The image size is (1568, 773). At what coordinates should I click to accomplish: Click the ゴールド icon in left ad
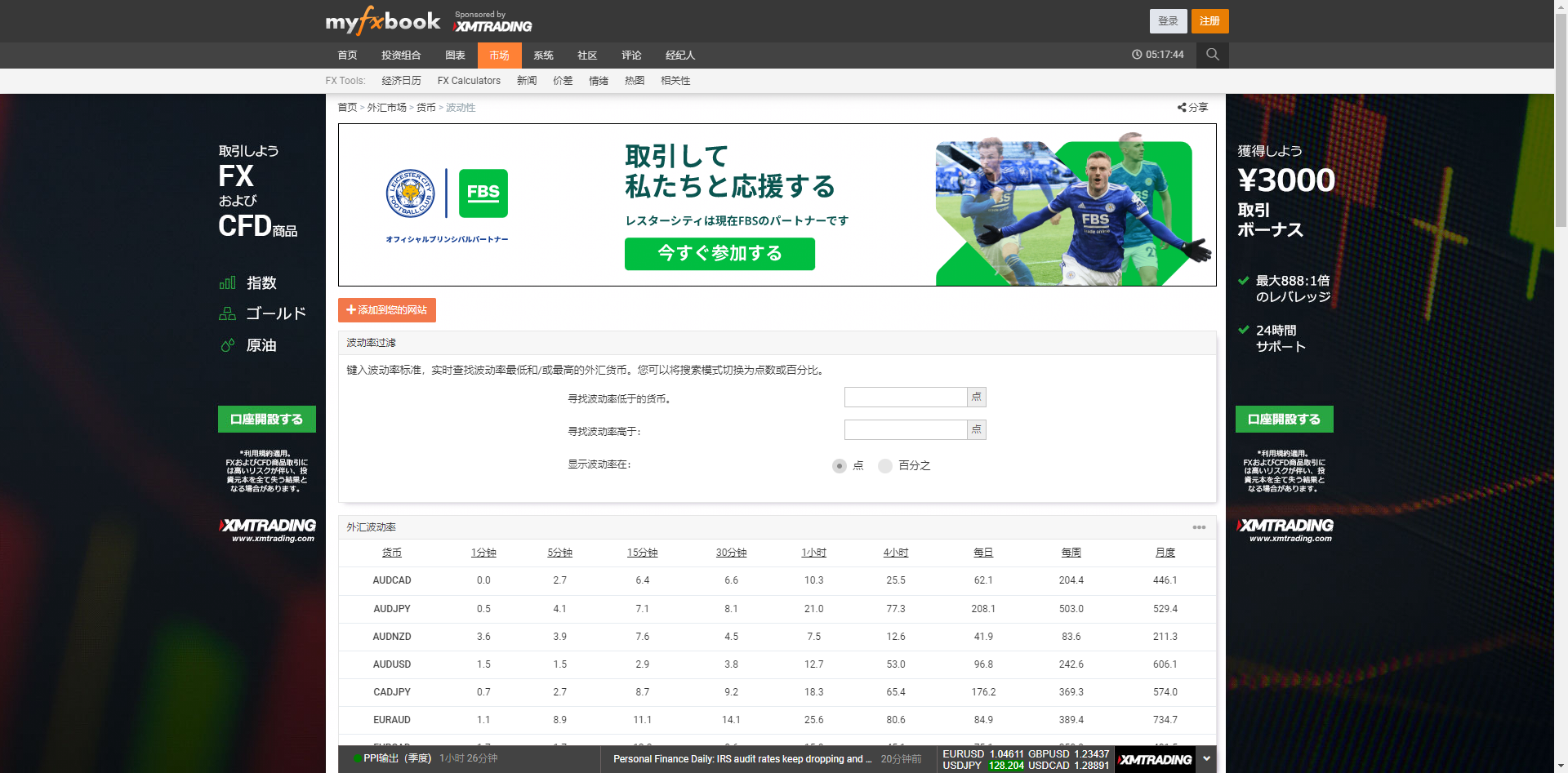tap(228, 313)
